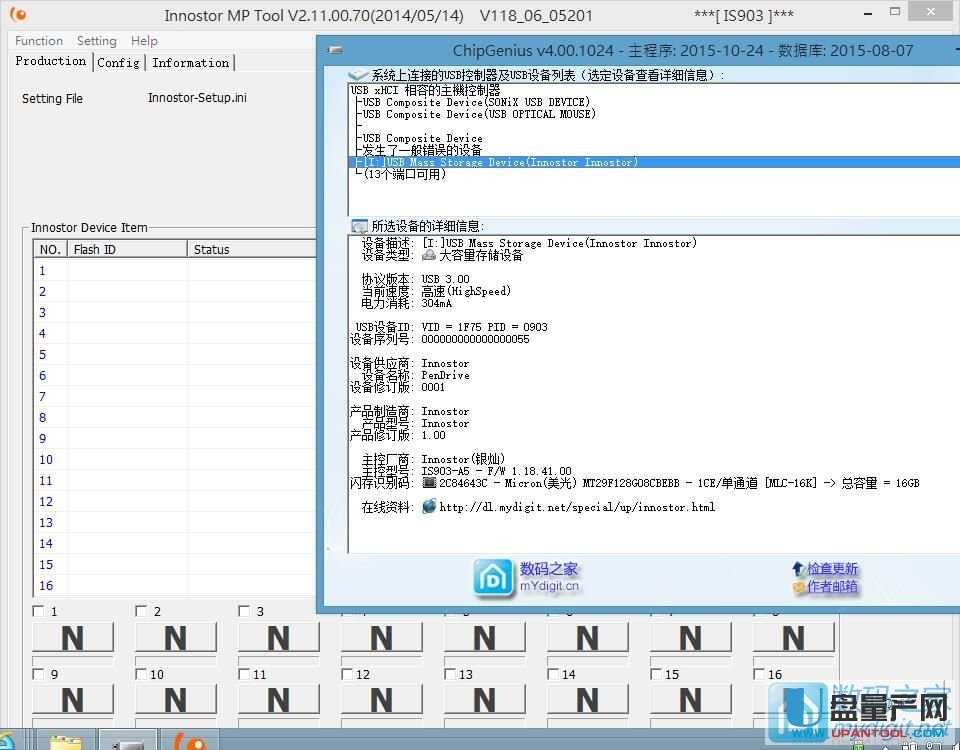Click the author email icon

click(x=797, y=587)
